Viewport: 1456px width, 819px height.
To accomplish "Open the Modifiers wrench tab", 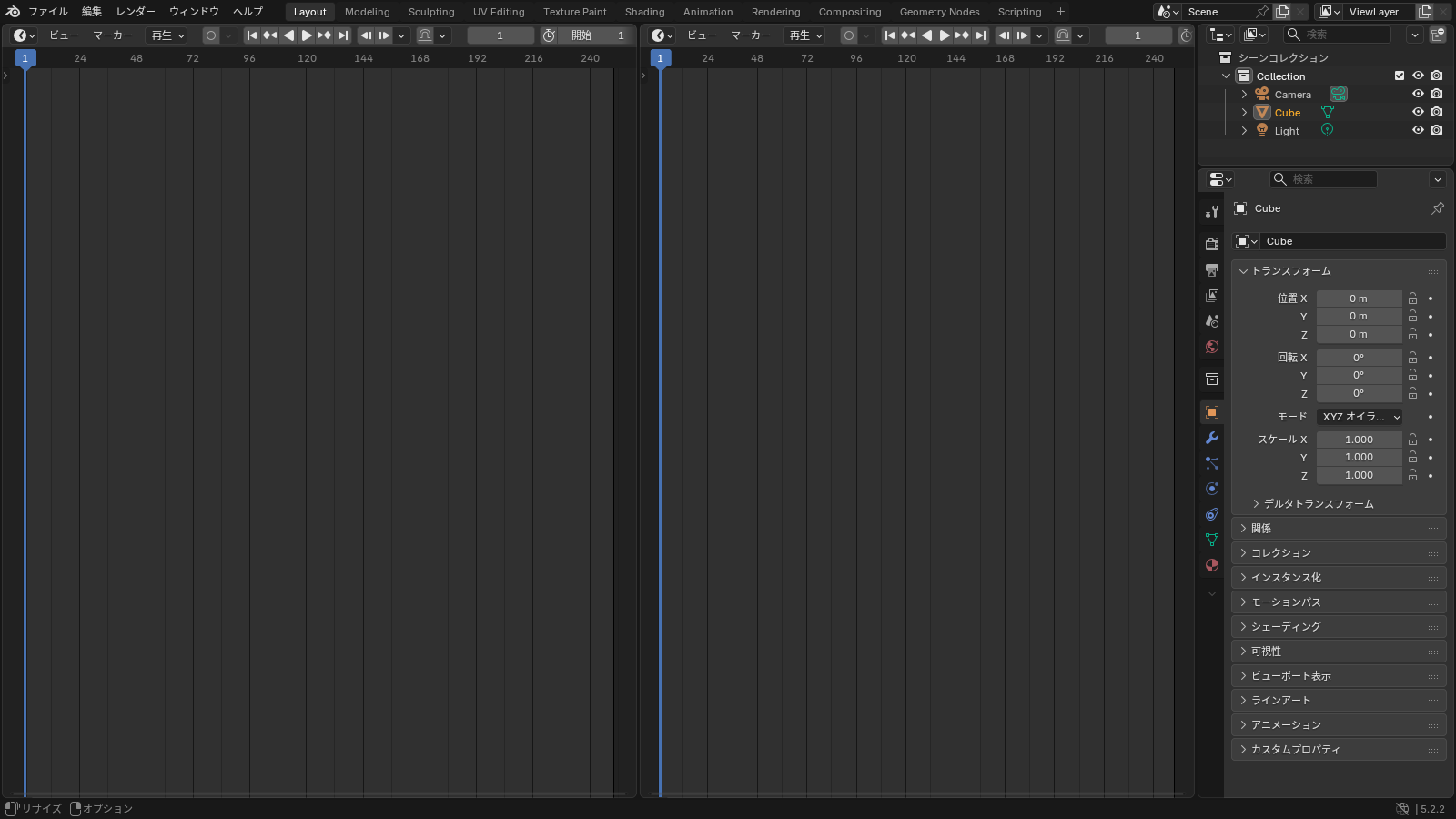I will coord(1211,438).
